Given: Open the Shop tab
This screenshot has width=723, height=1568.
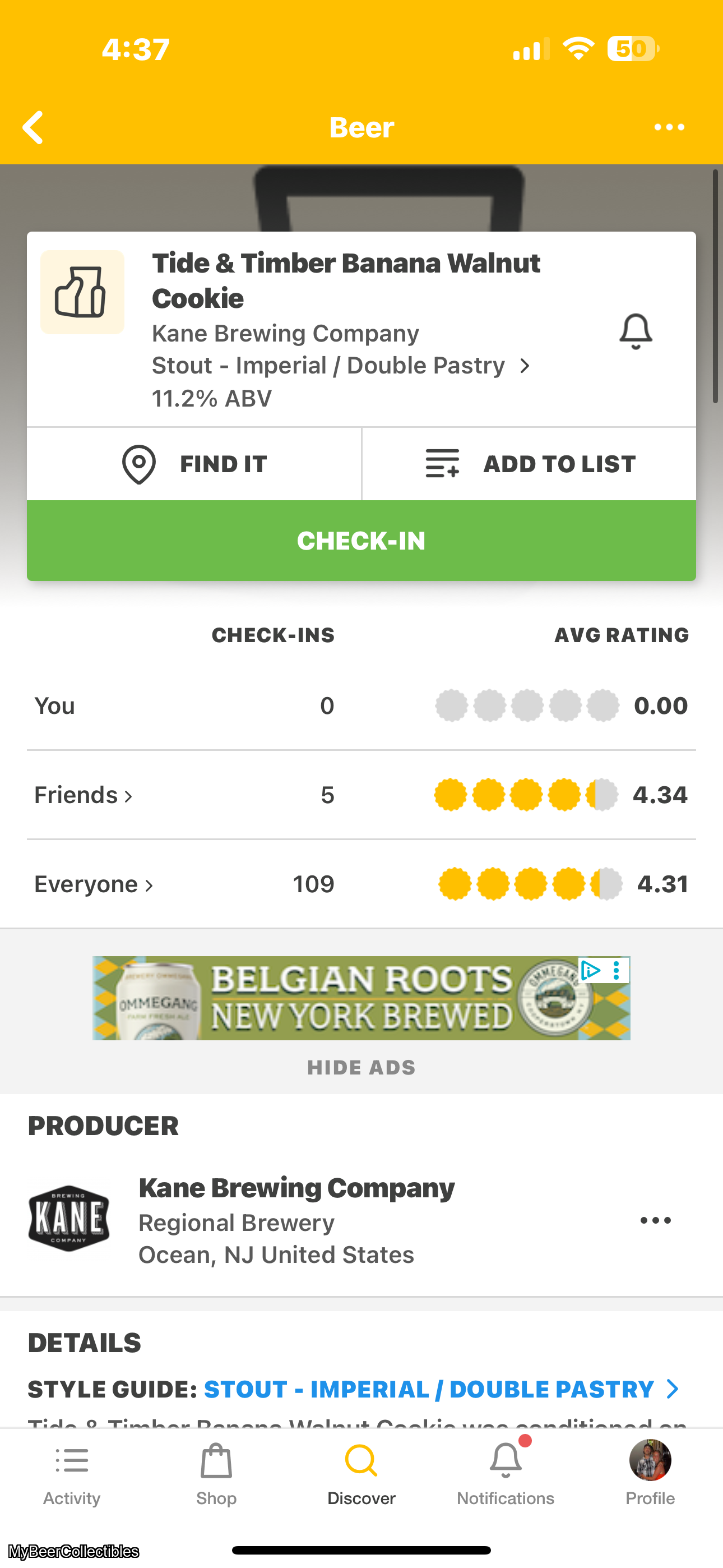Looking at the screenshot, I should coord(216,1474).
